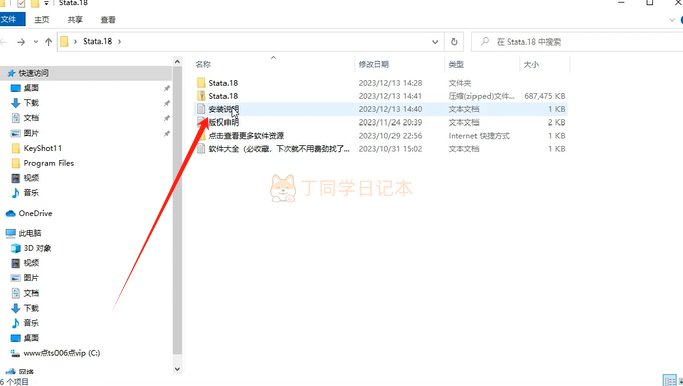Switch to the 主页 ribbon tab
The width and height of the screenshot is (683, 386).
(x=42, y=20)
